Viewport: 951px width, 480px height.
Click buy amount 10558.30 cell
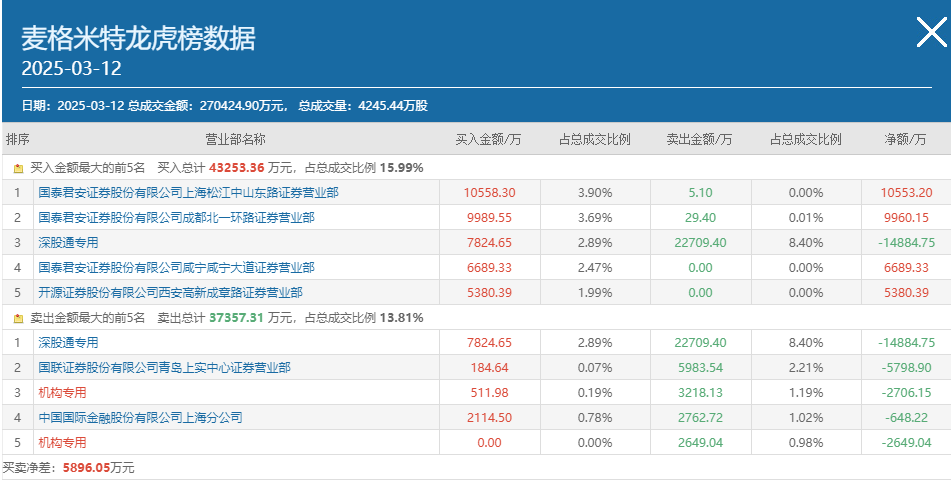(489, 192)
